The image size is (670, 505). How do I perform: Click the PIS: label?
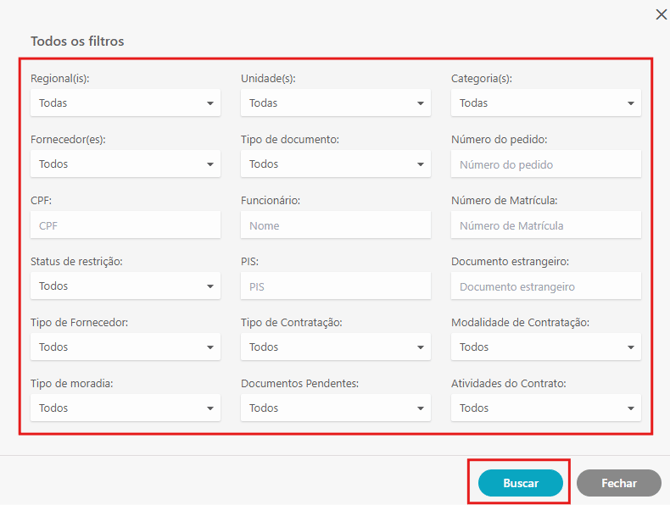pyautogui.click(x=250, y=261)
